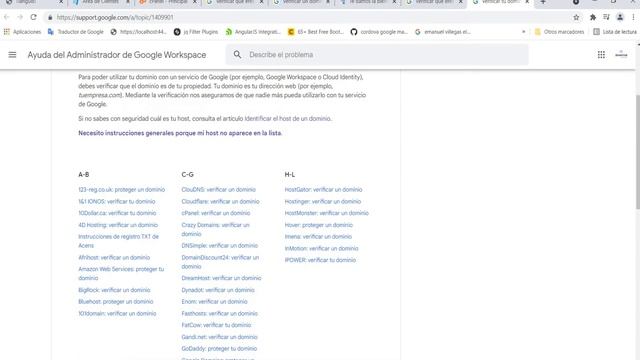Viewport: 640px width, 360px height.
Task: Open DreamHost verificar un dominio
Action: (221, 278)
